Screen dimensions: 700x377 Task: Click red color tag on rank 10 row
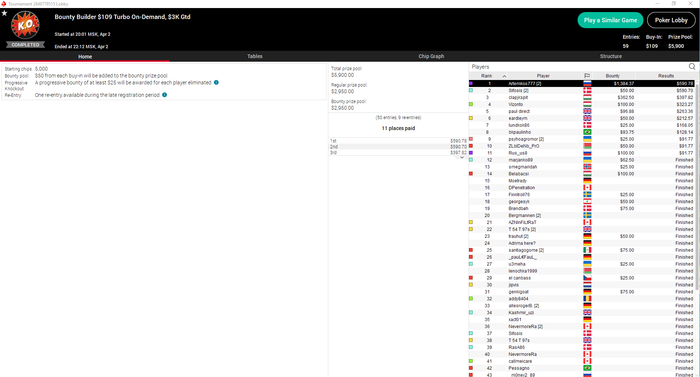tap(471, 146)
